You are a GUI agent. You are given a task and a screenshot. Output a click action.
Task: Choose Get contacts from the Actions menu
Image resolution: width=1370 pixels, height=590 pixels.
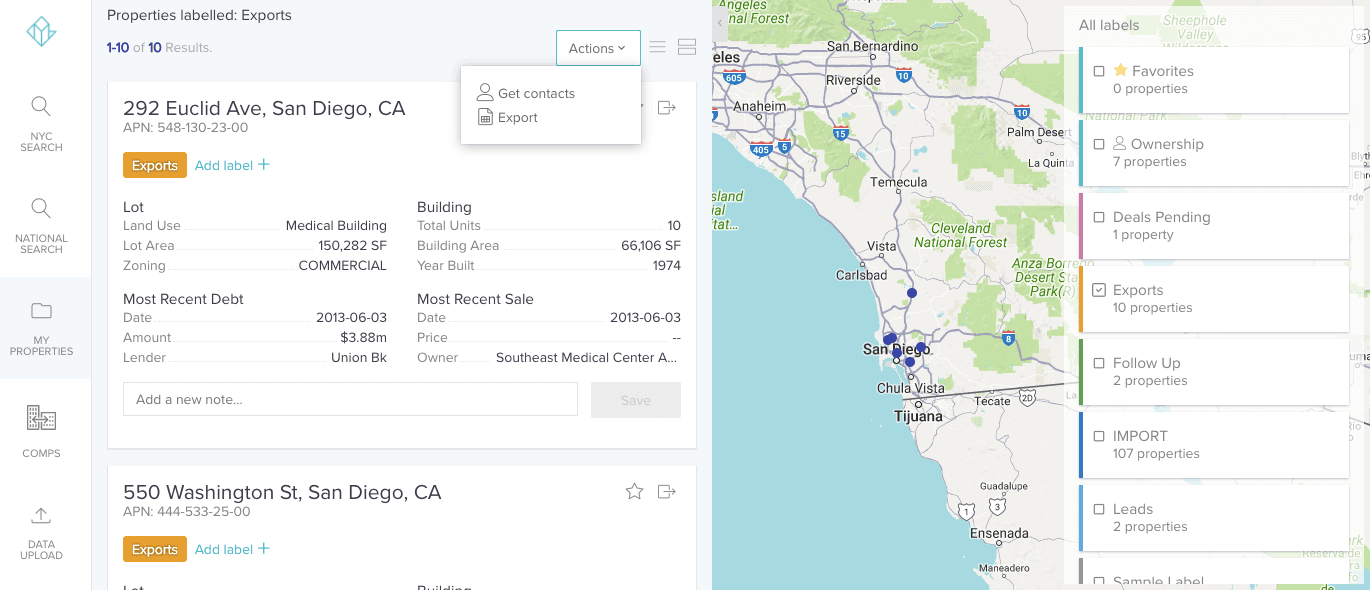tap(536, 93)
